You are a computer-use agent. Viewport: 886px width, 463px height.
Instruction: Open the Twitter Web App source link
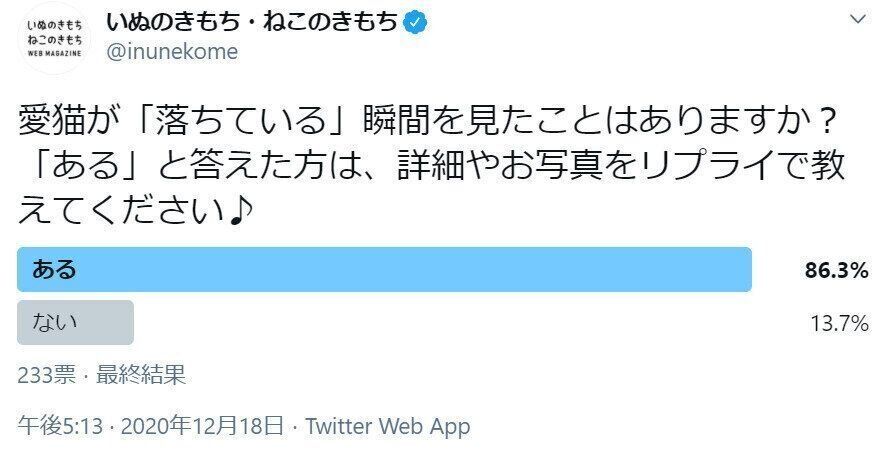[387, 427]
